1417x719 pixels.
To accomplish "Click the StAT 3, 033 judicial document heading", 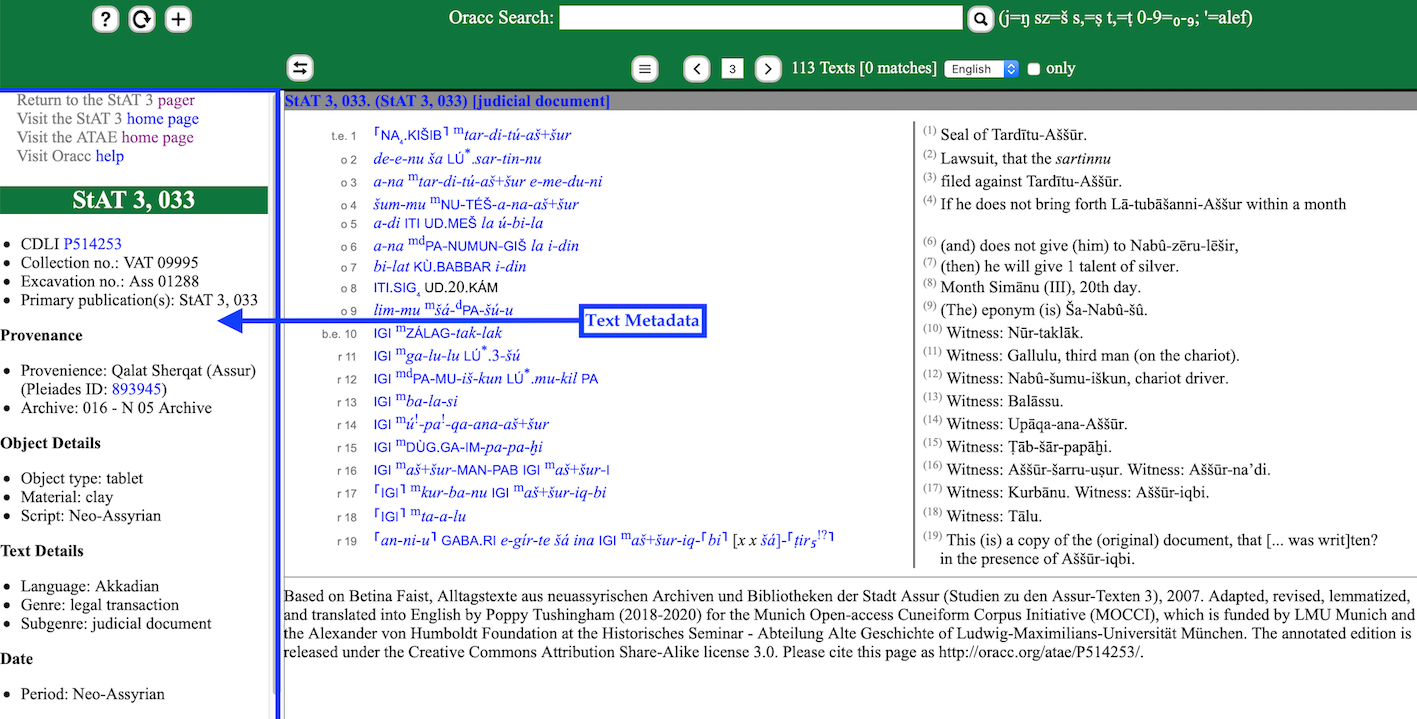I will tap(447, 101).
